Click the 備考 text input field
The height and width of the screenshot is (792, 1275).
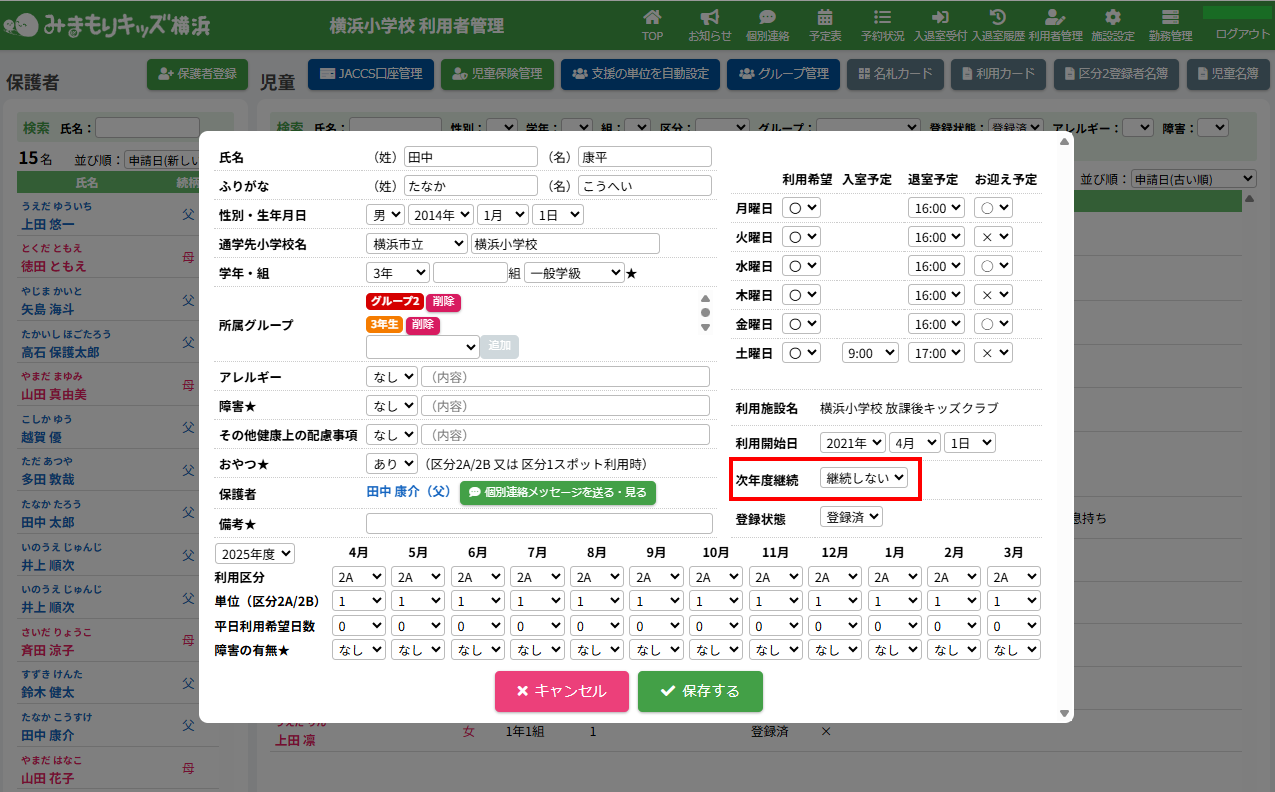tap(539, 524)
